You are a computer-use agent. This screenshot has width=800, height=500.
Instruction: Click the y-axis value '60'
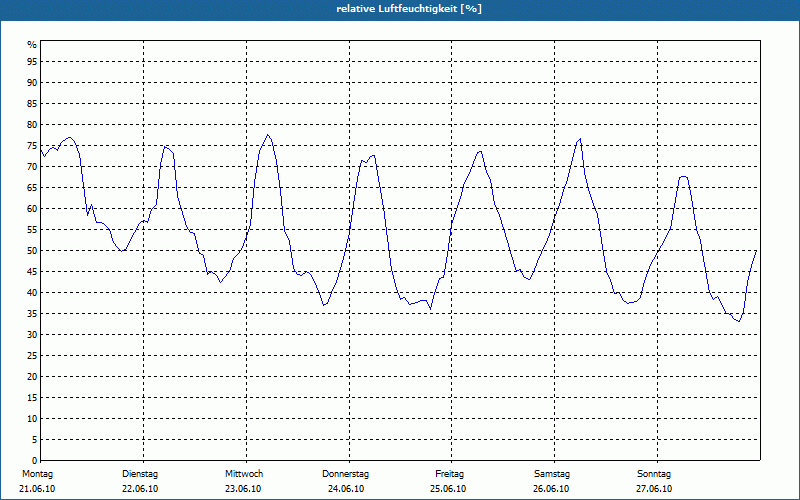click(x=32, y=209)
